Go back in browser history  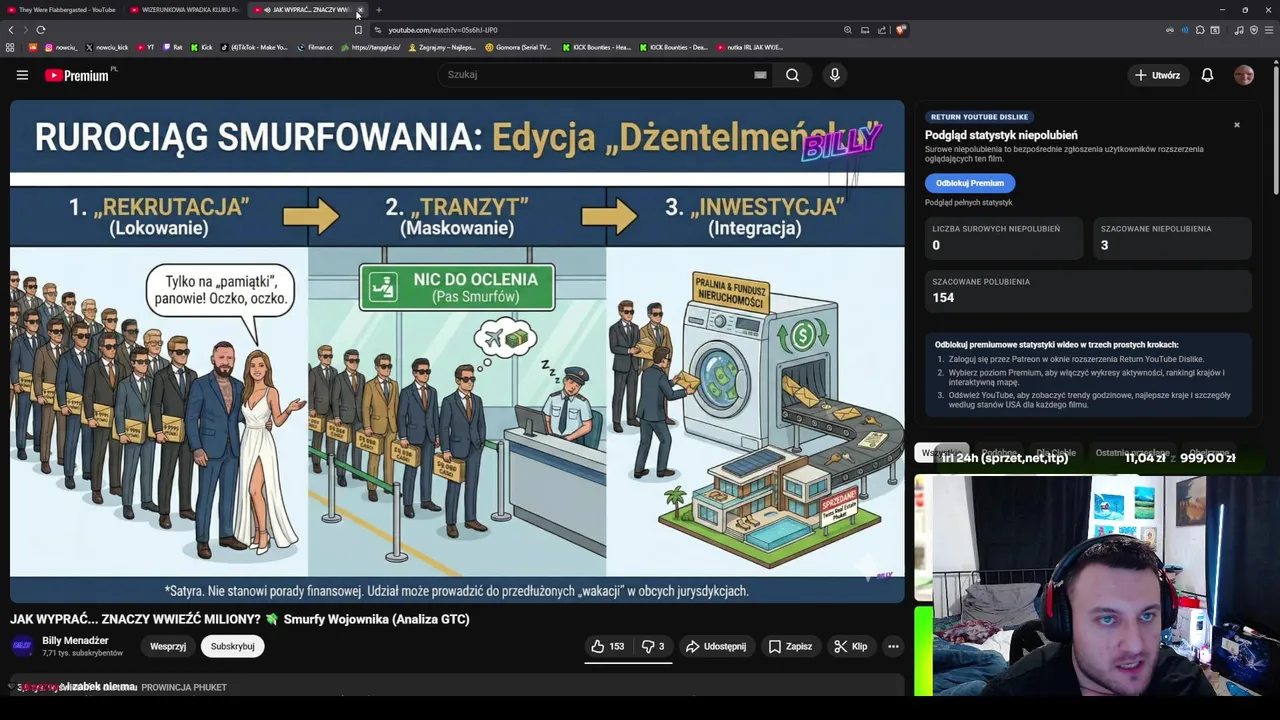[11, 30]
